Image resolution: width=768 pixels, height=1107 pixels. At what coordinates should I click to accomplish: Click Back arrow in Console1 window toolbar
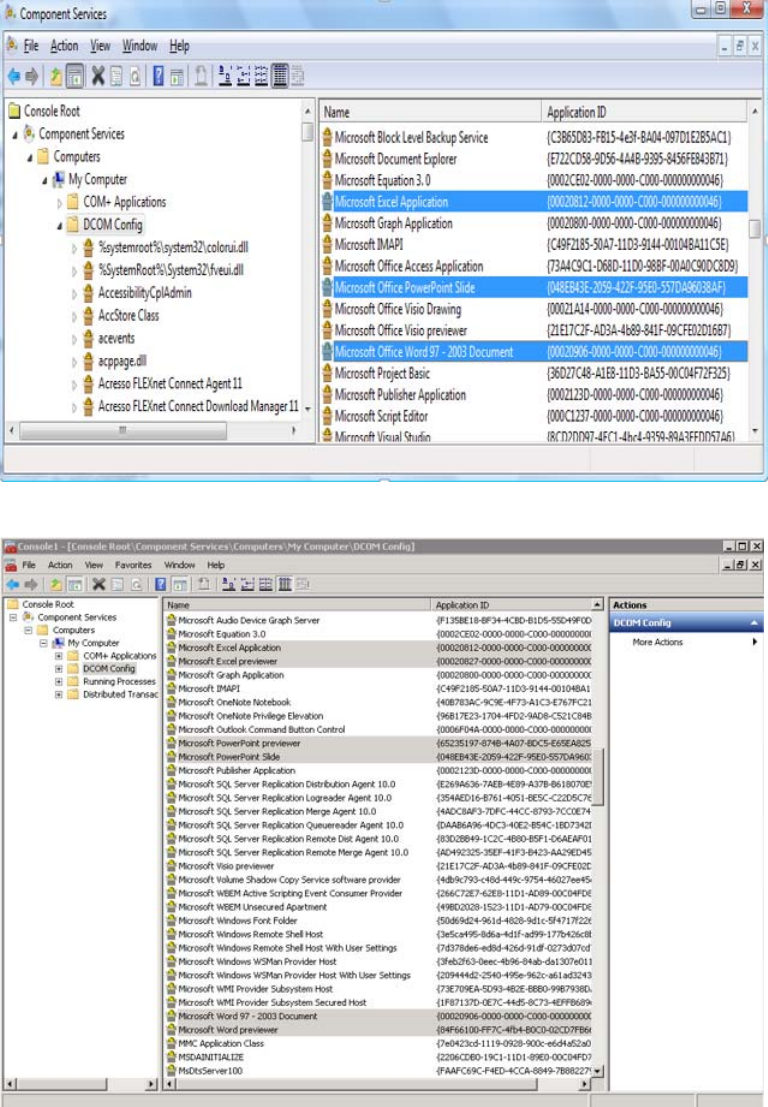[x=13, y=585]
